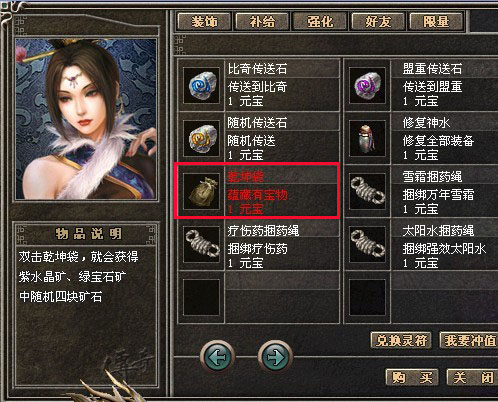Image resolution: width=498 pixels, height=402 pixels.
Task: Select the 雪霜捆药绳 rope icon
Action: point(367,192)
